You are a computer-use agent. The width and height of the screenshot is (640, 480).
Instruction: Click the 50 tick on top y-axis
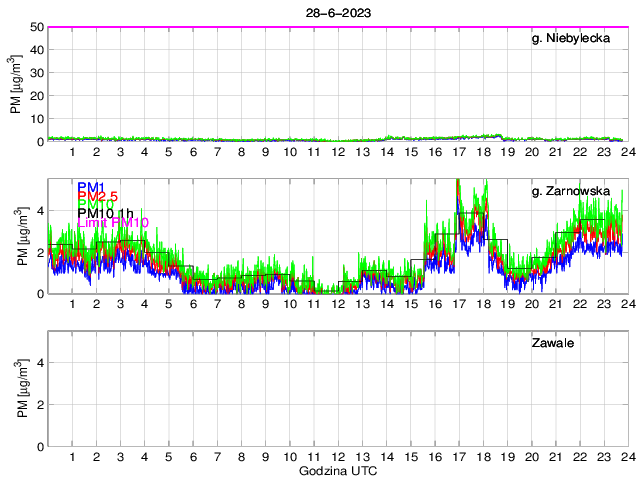(x=36, y=27)
